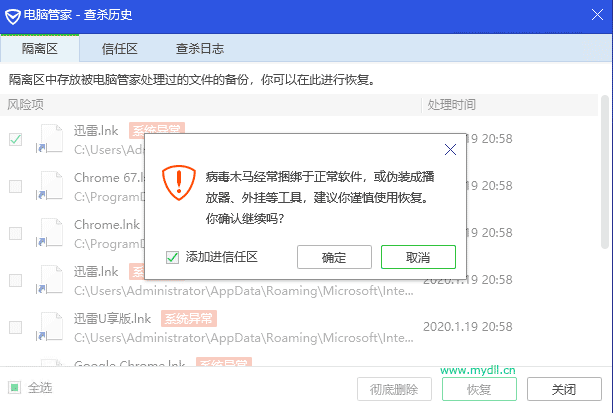613x413 pixels.
Task: Click the 风险项 column header
Action: [25, 104]
